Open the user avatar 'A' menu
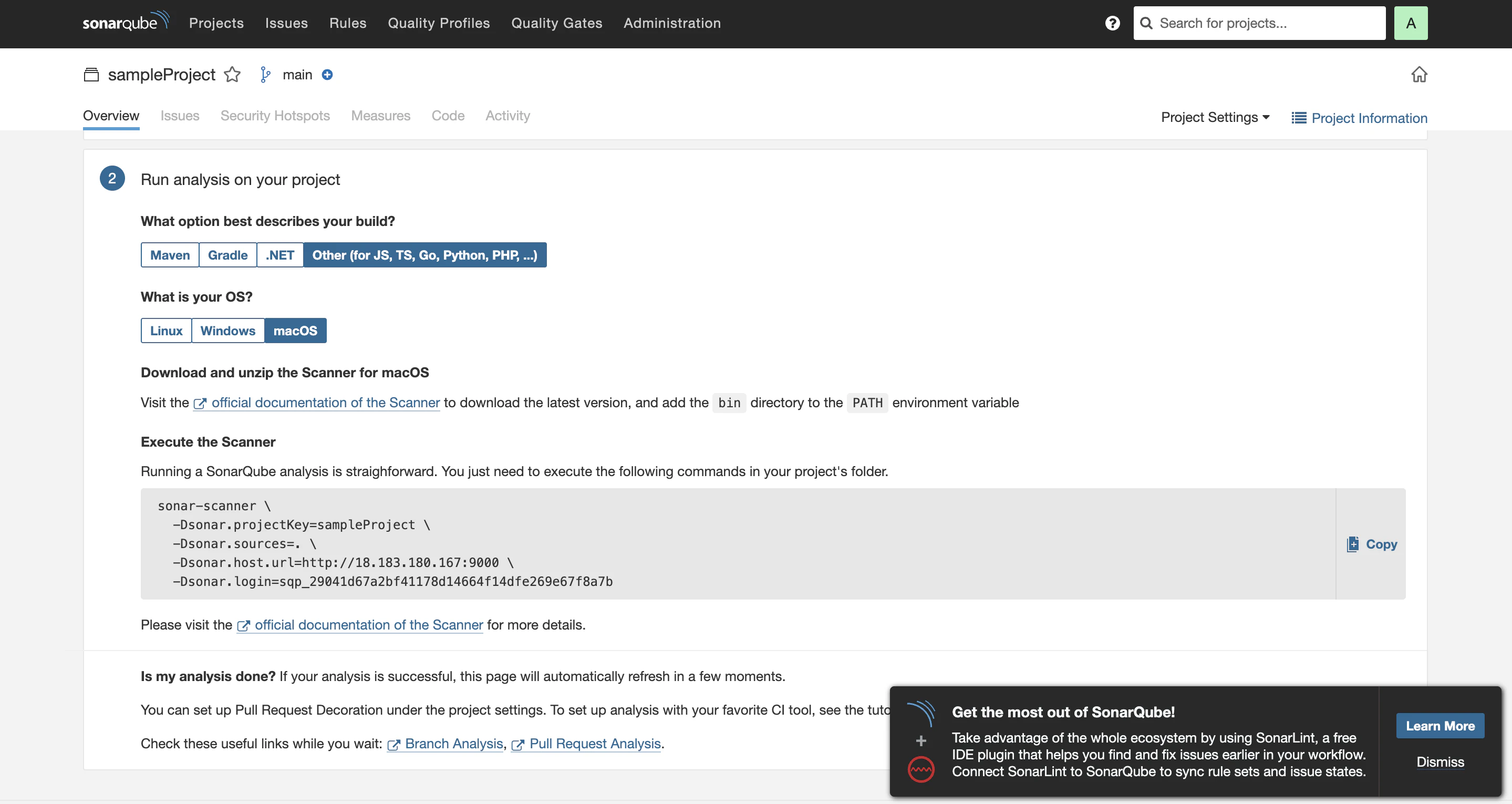Viewport: 1512px width, 804px height. point(1411,23)
